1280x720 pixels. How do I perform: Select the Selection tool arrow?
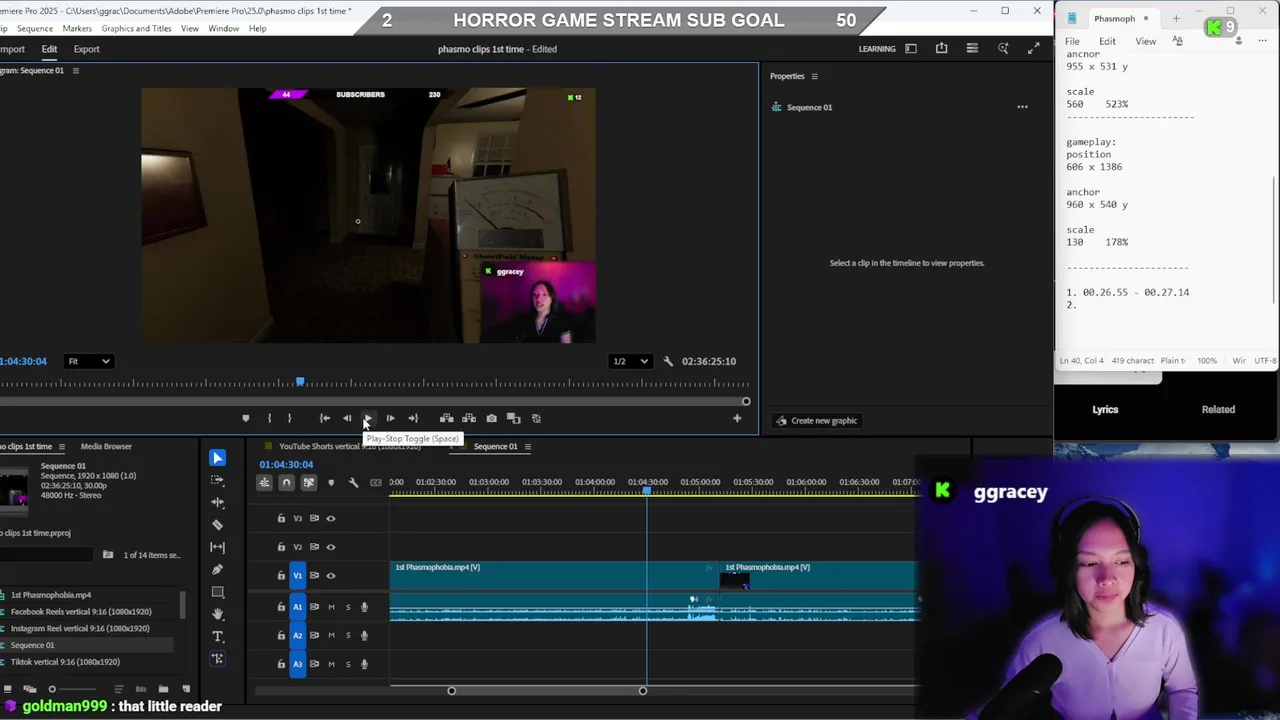click(x=217, y=458)
